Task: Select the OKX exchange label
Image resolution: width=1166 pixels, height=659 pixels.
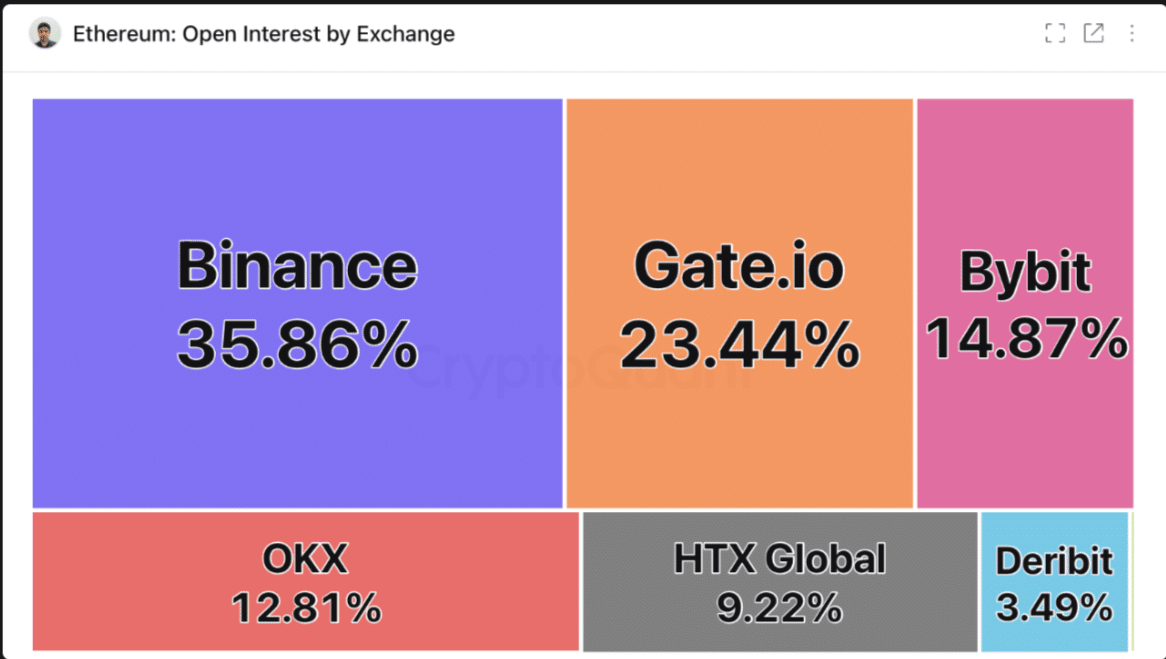Action: pos(305,559)
